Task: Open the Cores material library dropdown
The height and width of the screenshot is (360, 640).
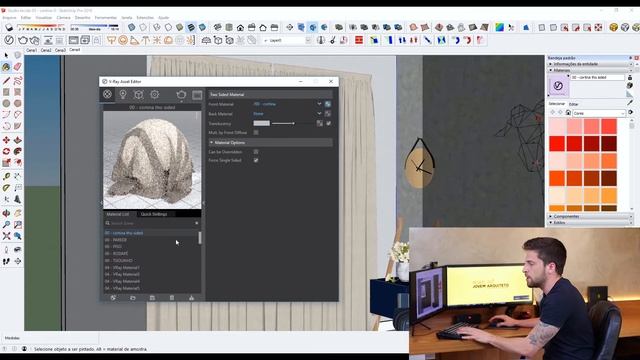Action: tap(599, 113)
